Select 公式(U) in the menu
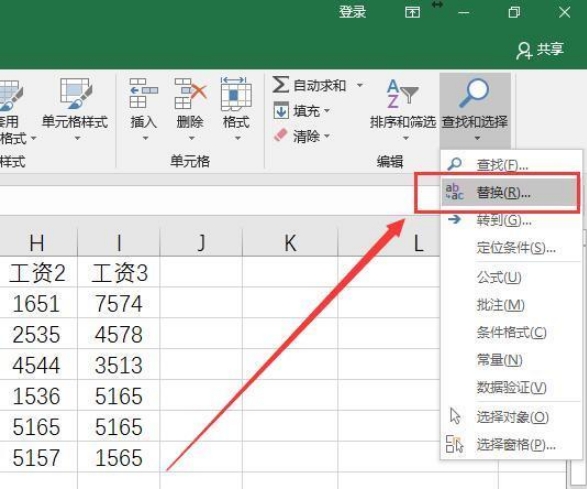Viewport: 587px width, 490px height. (x=511, y=277)
